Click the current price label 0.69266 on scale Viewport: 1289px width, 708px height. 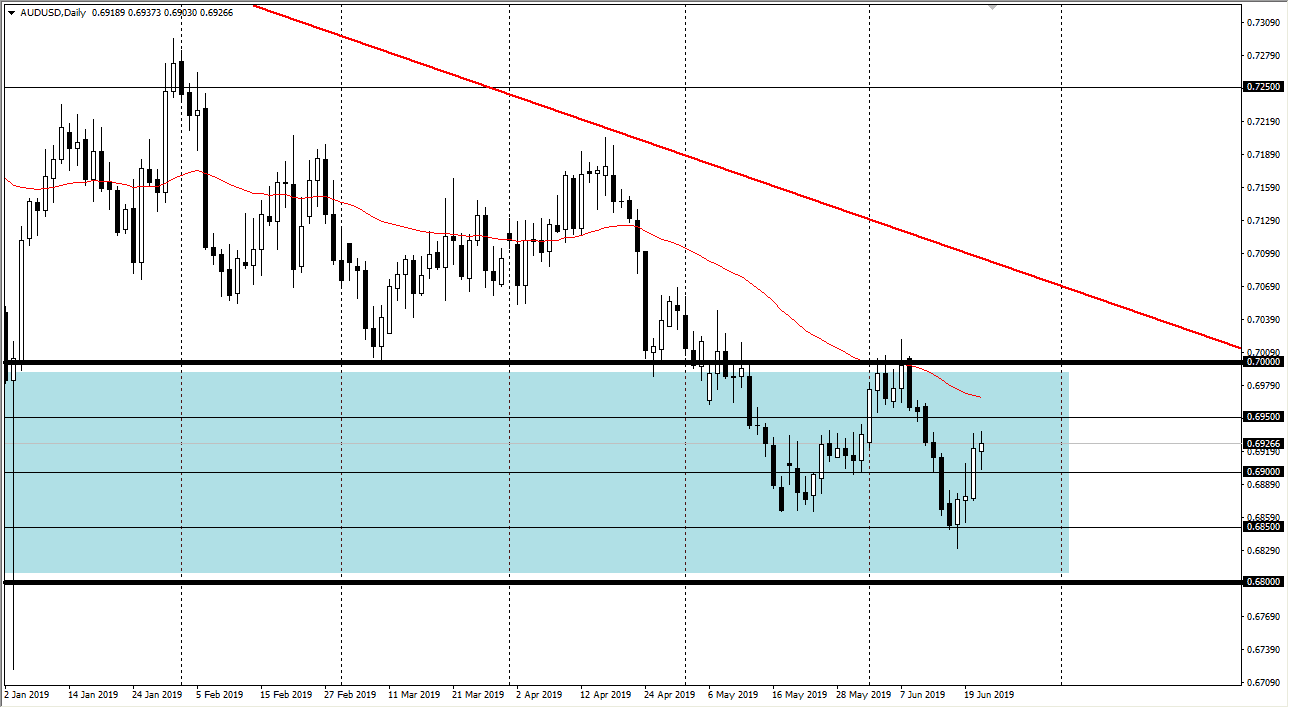1264,443
